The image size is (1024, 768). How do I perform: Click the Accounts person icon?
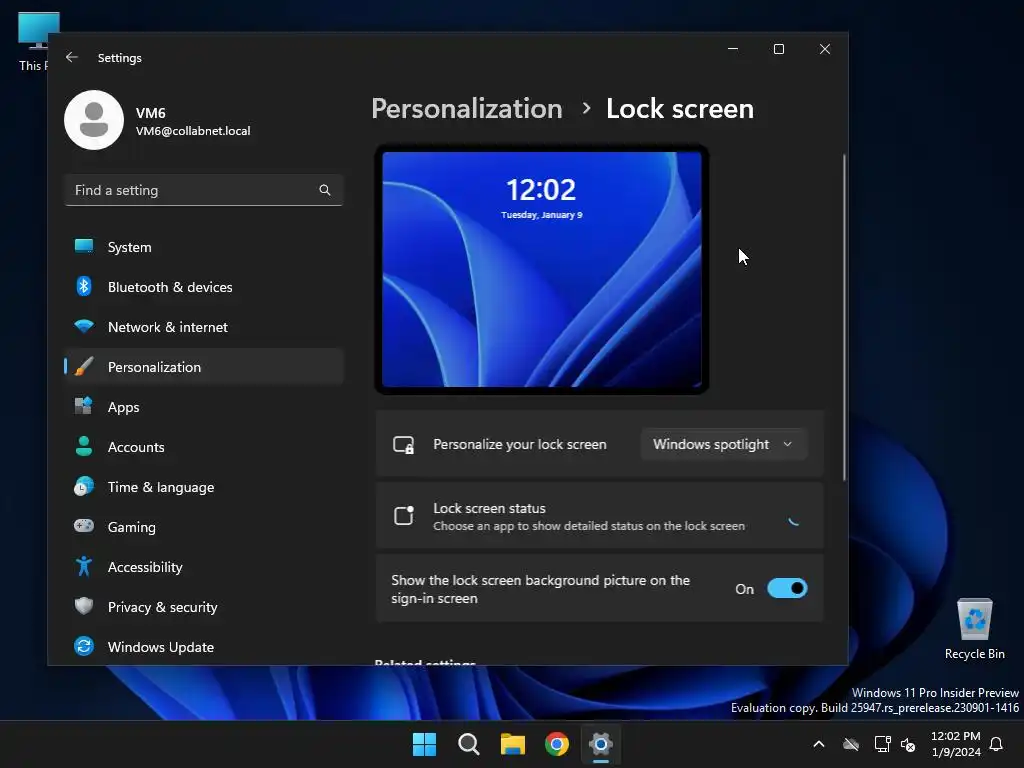[84, 446]
